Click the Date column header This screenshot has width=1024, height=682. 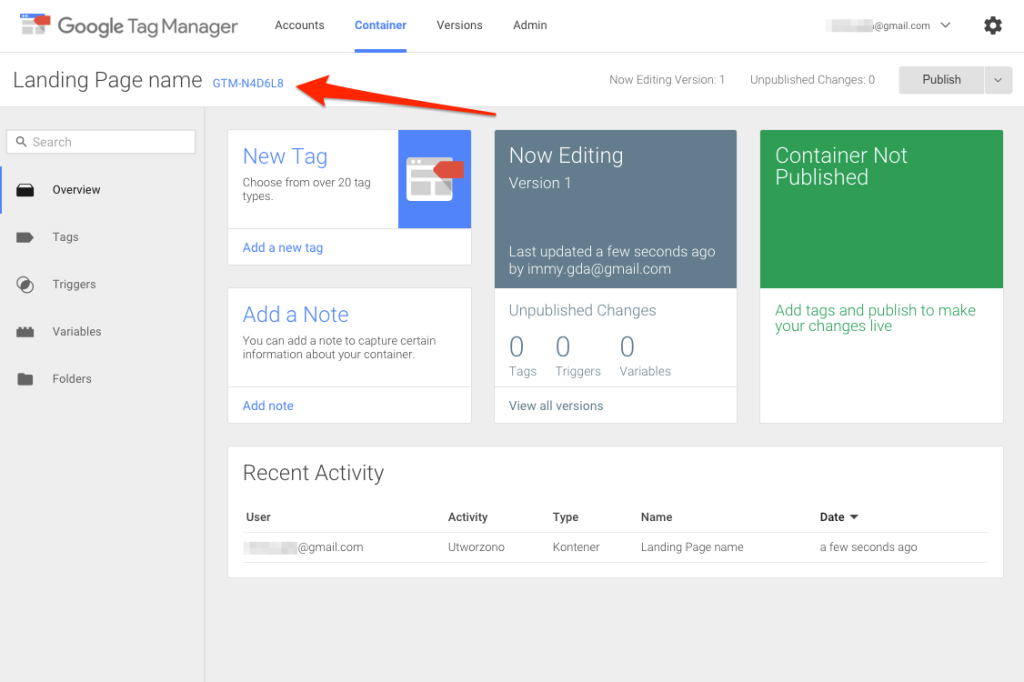832,517
